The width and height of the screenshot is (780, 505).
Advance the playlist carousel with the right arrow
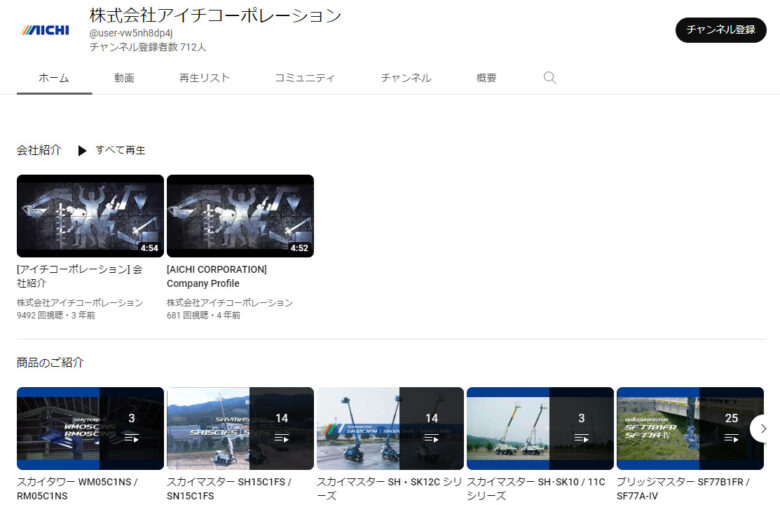(x=764, y=428)
